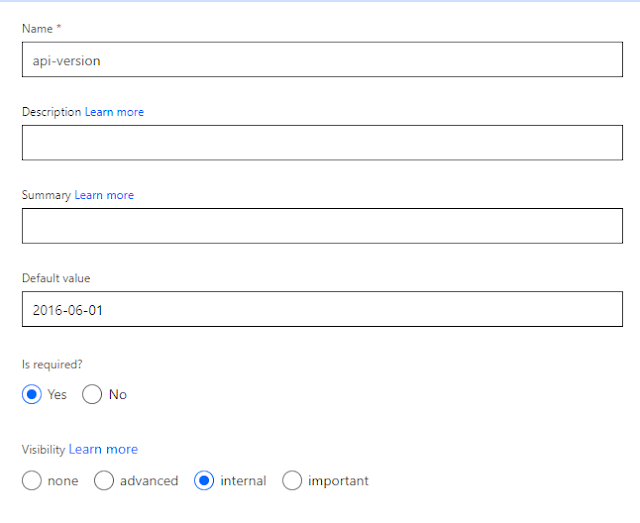Click the Is required? label
Viewport: 640px width, 523px height.
click(52, 364)
